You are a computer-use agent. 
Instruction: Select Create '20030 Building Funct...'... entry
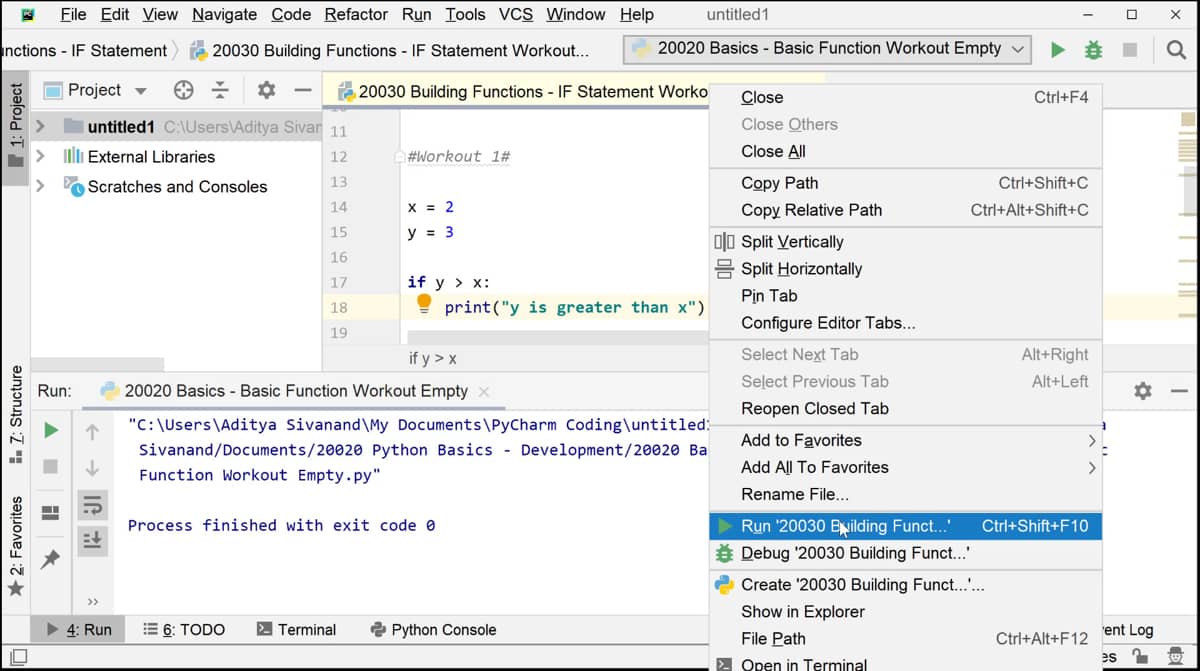coord(906,585)
